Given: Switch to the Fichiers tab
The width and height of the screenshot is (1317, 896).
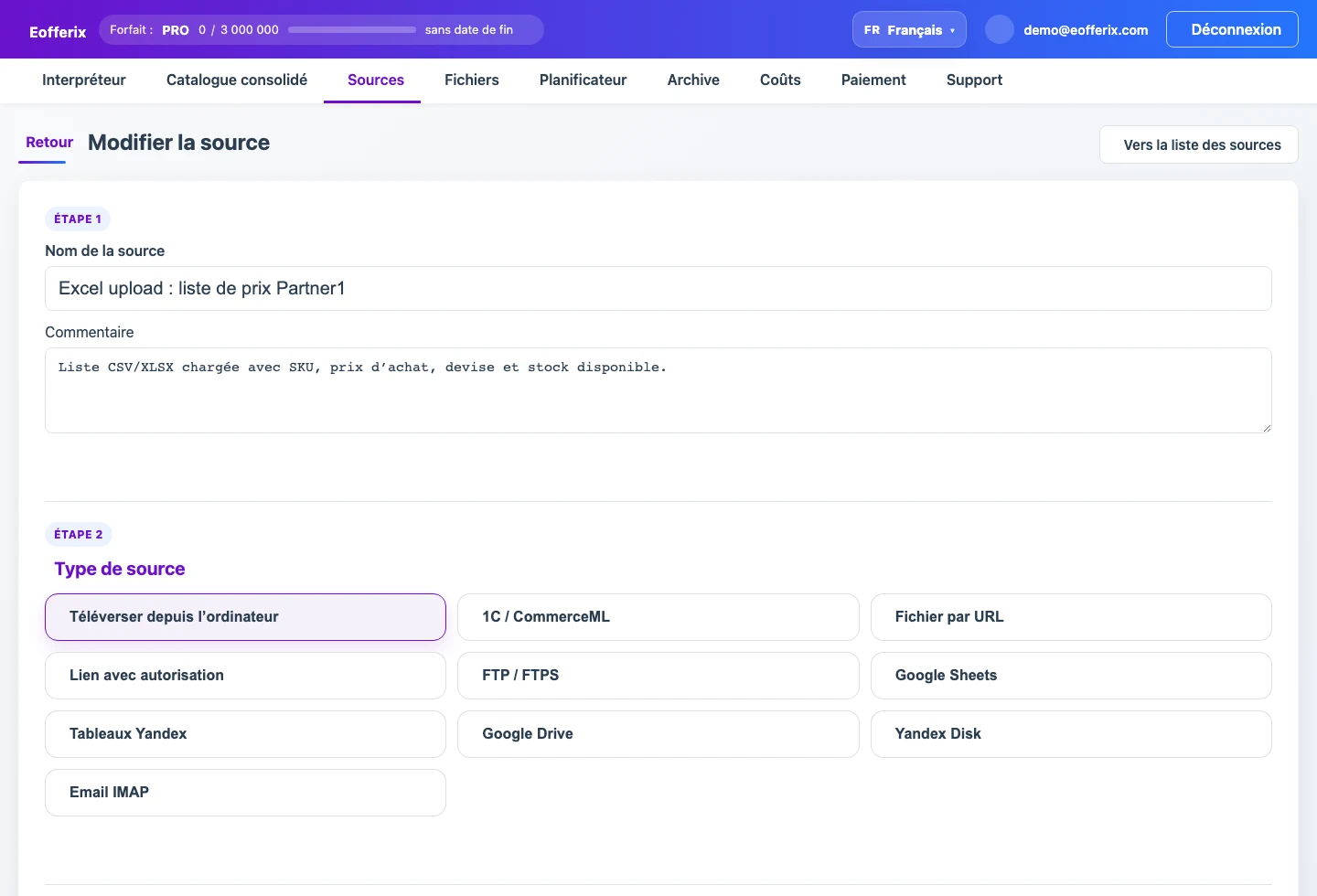Looking at the screenshot, I should point(472,80).
